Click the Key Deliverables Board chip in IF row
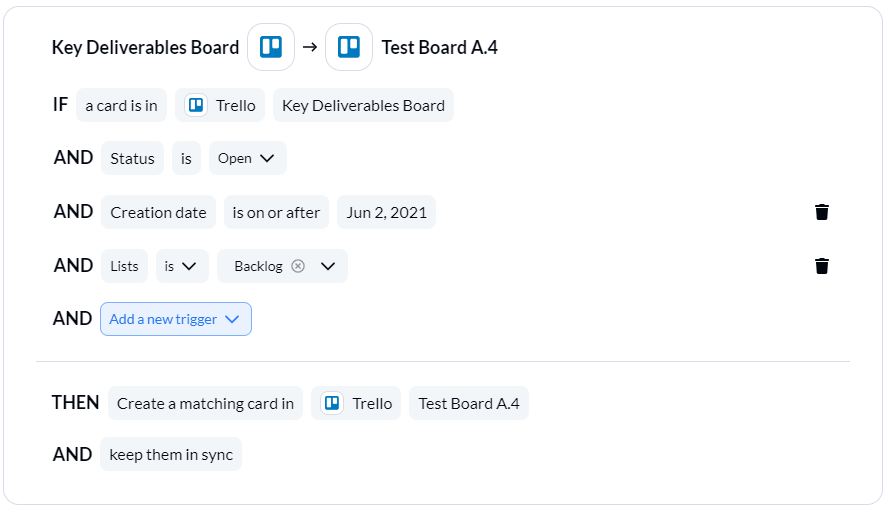891x512 pixels. click(x=363, y=105)
